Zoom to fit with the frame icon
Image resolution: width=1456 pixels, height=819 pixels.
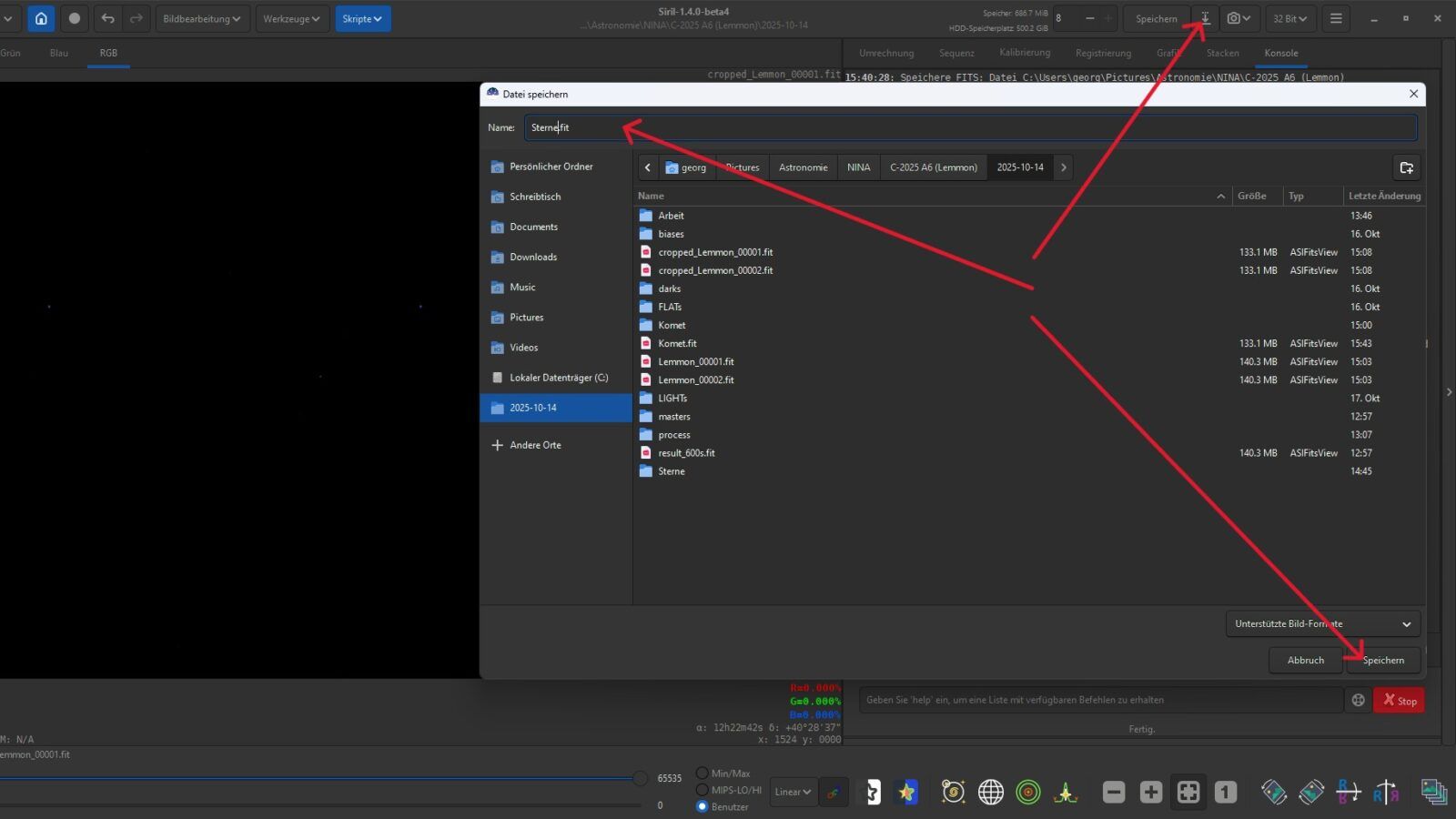tap(1188, 792)
